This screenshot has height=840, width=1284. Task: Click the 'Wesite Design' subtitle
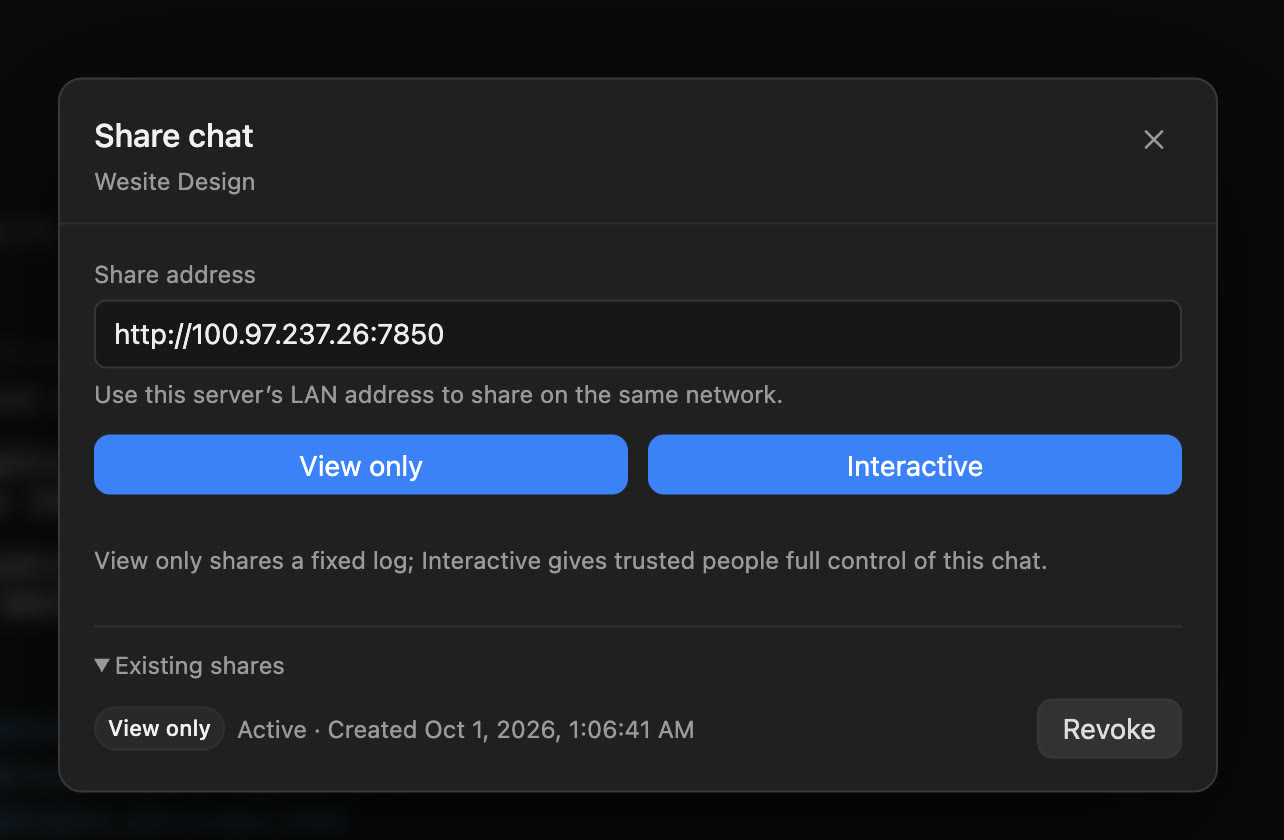coord(175,182)
